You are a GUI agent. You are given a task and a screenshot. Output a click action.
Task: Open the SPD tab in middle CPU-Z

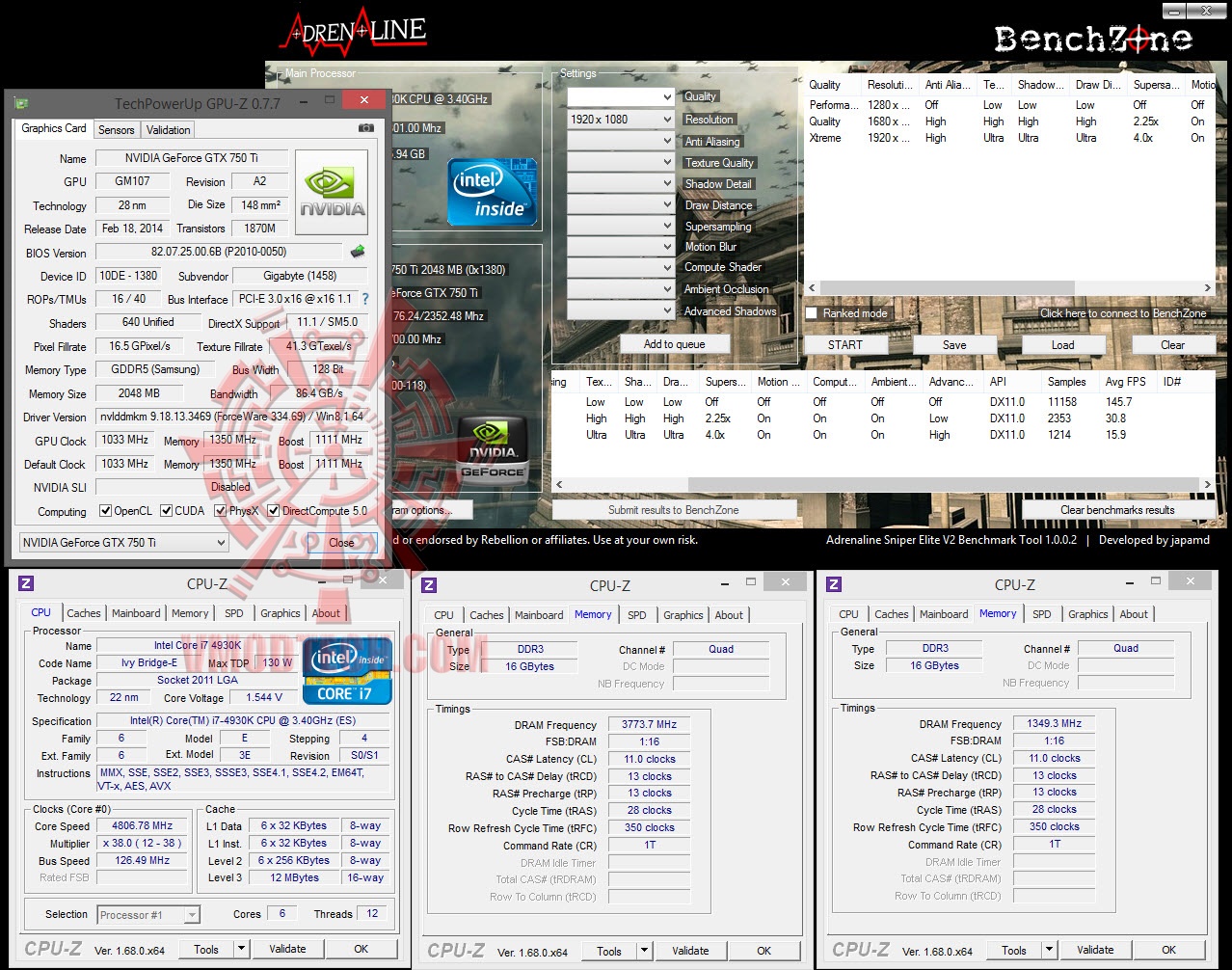(637, 615)
